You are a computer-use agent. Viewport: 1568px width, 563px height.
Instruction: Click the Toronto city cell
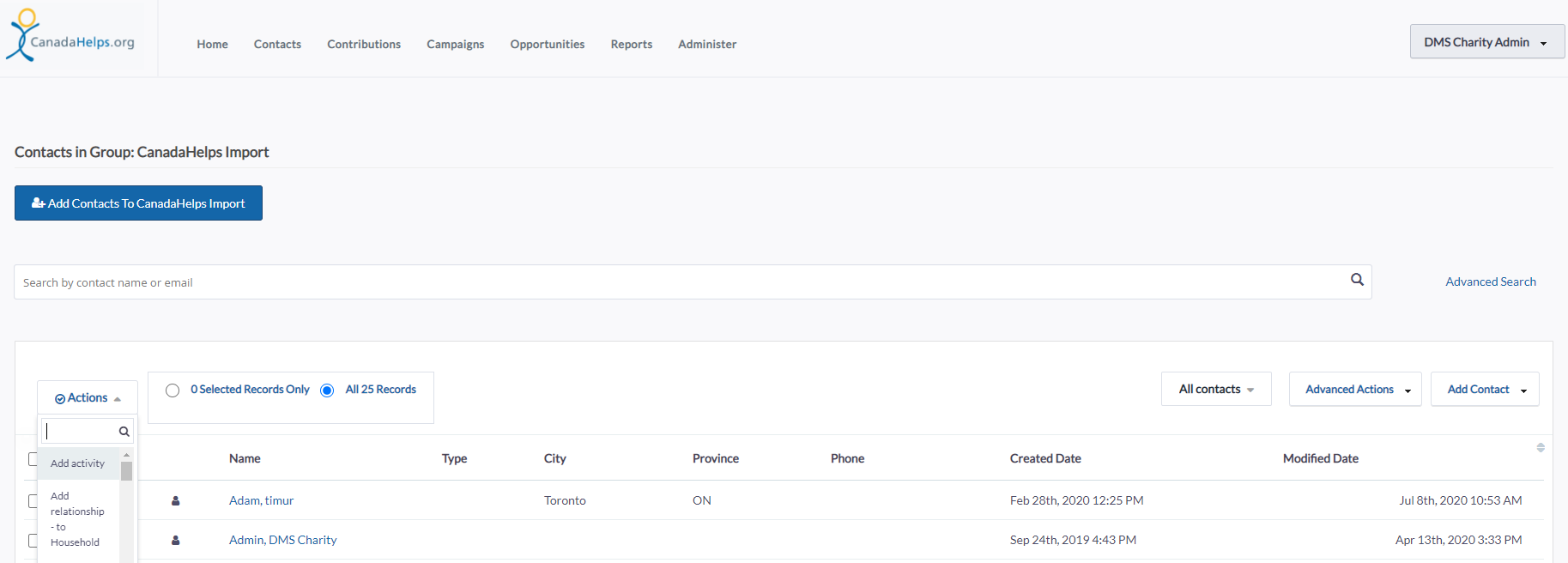pyautogui.click(x=565, y=500)
